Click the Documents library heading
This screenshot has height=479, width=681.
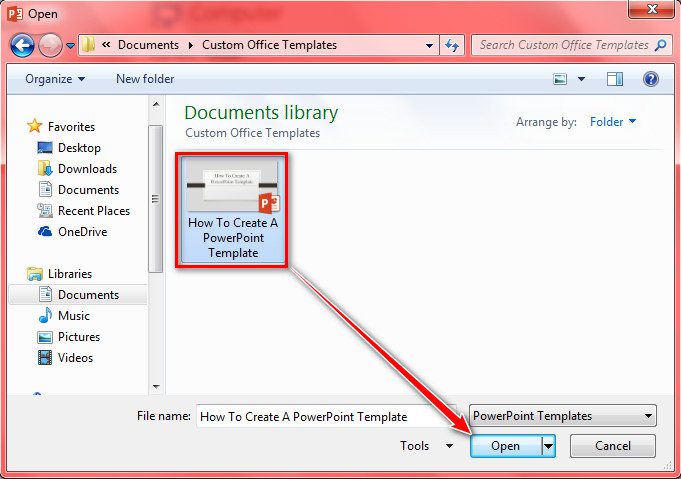point(261,112)
